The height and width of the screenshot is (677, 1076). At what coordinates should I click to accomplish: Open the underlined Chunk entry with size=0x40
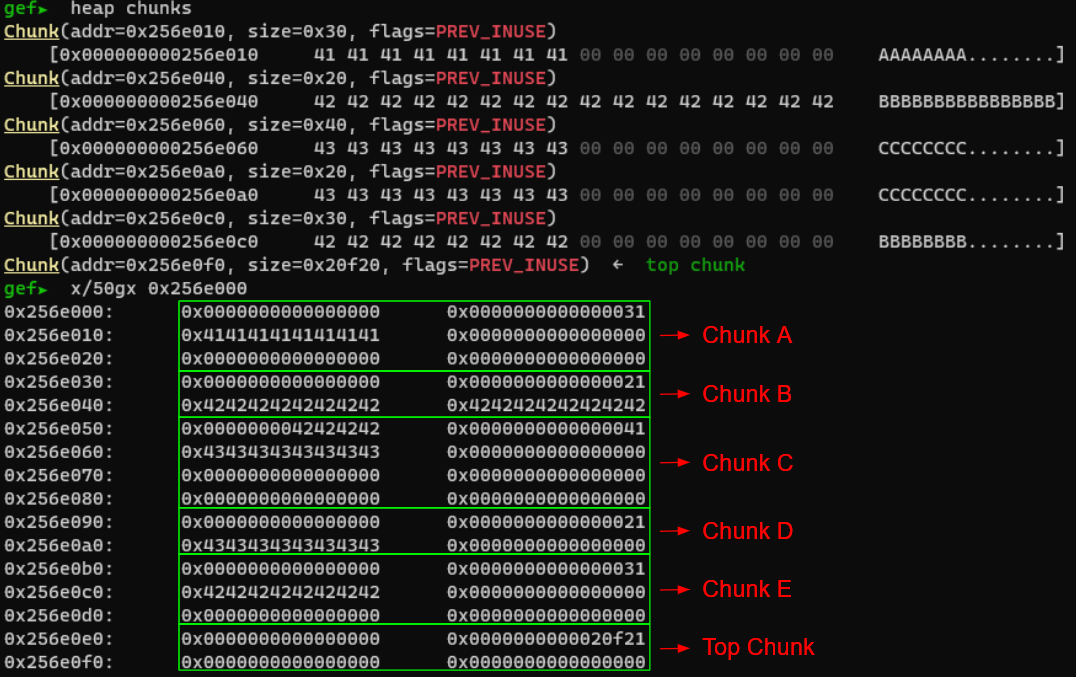pyautogui.click(x=30, y=125)
